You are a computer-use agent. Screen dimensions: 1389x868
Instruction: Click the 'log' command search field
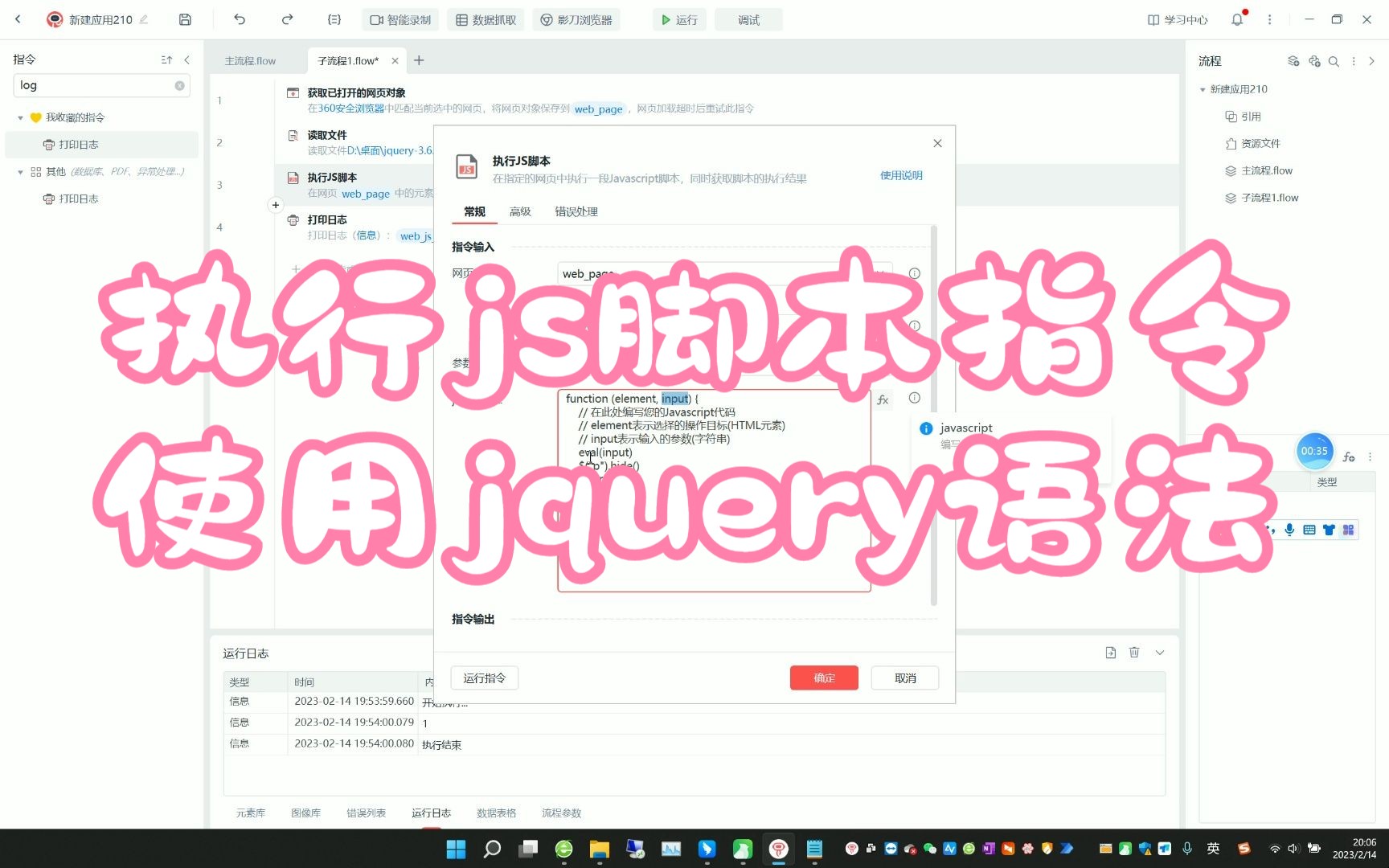coord(101,85)
